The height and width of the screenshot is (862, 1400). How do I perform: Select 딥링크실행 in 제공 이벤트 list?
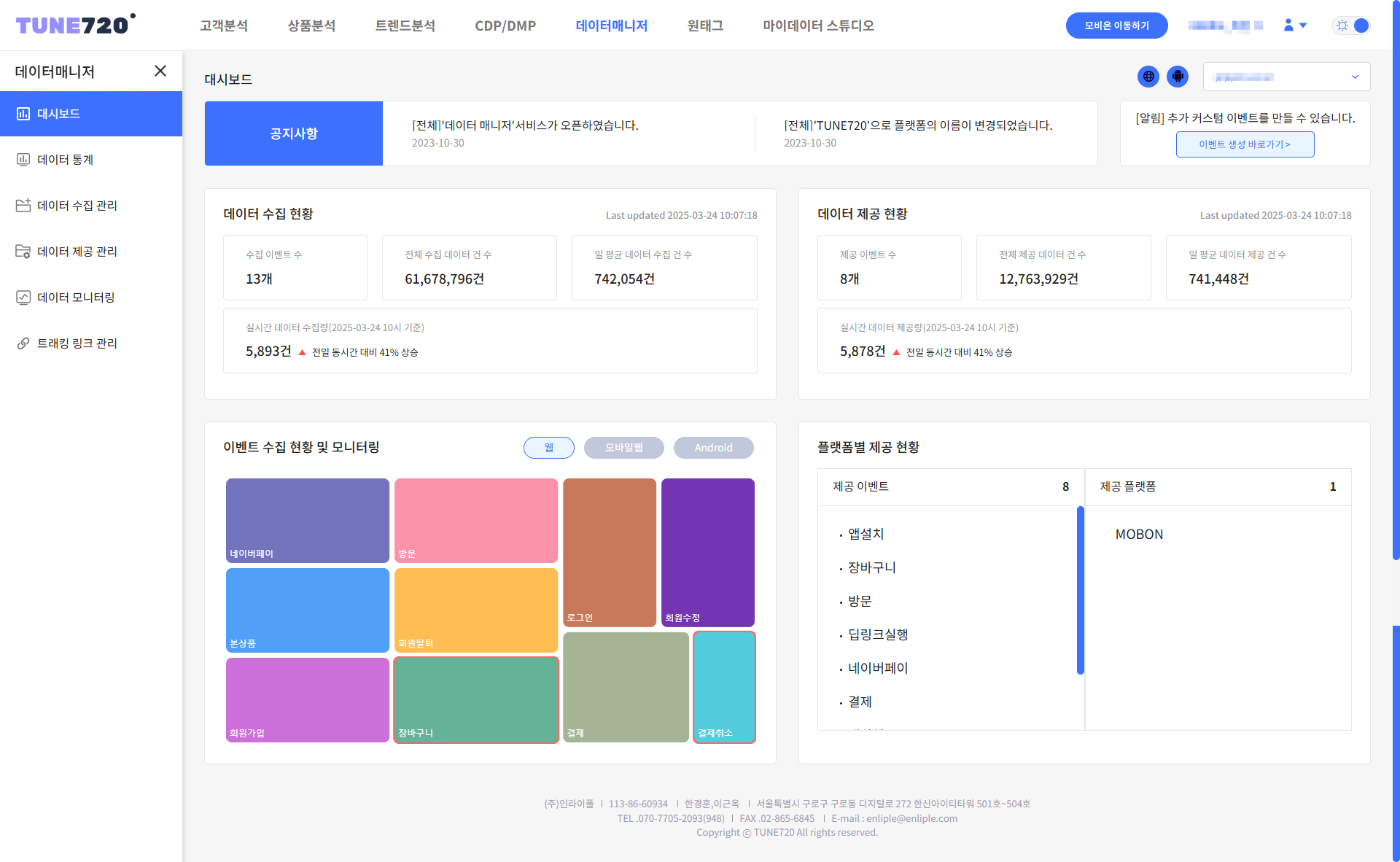(x=878, y=635)
